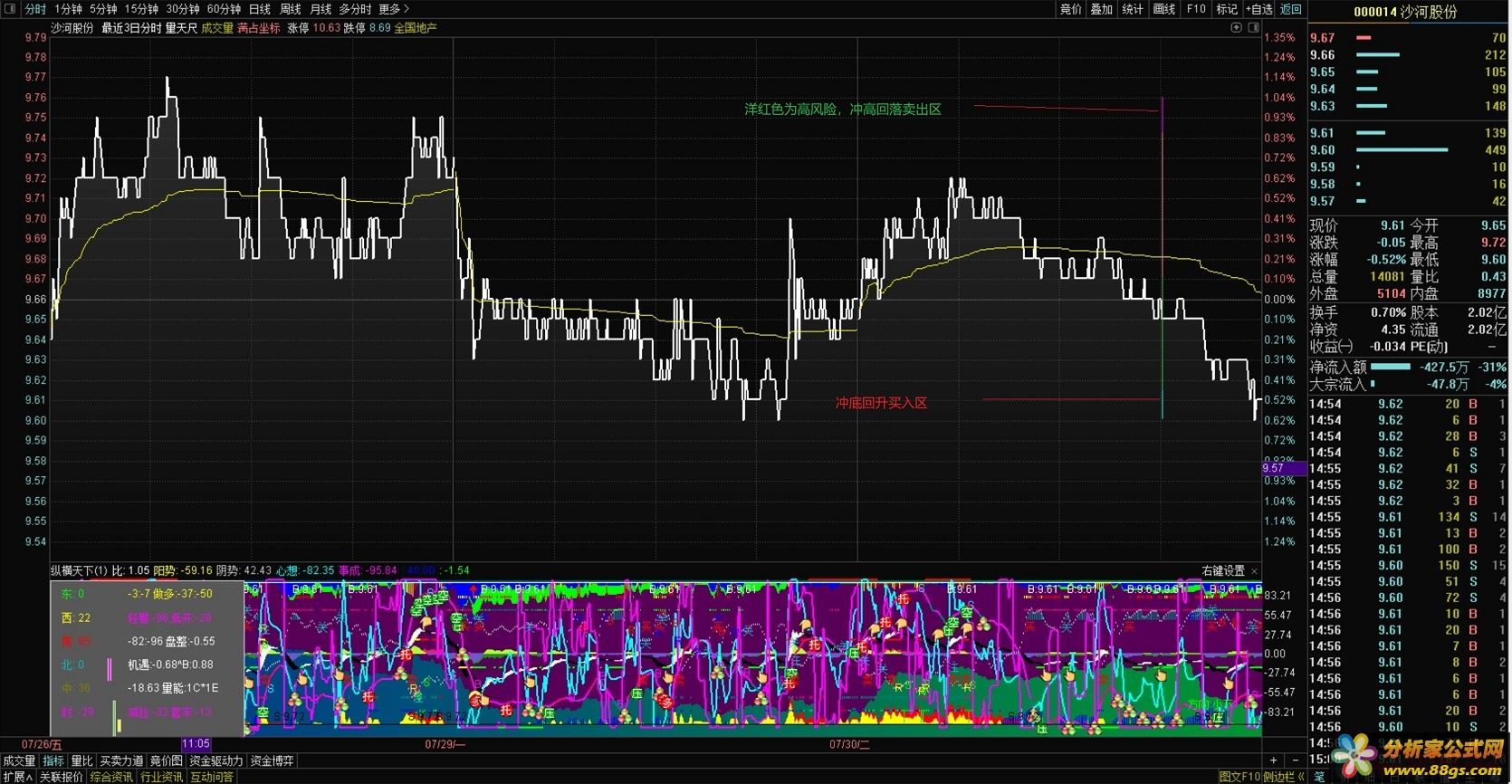The height and width of the screenshot is (784, 1512).
Task: Activate the 画线 drawing tool
Action: tap(1164, 9)
